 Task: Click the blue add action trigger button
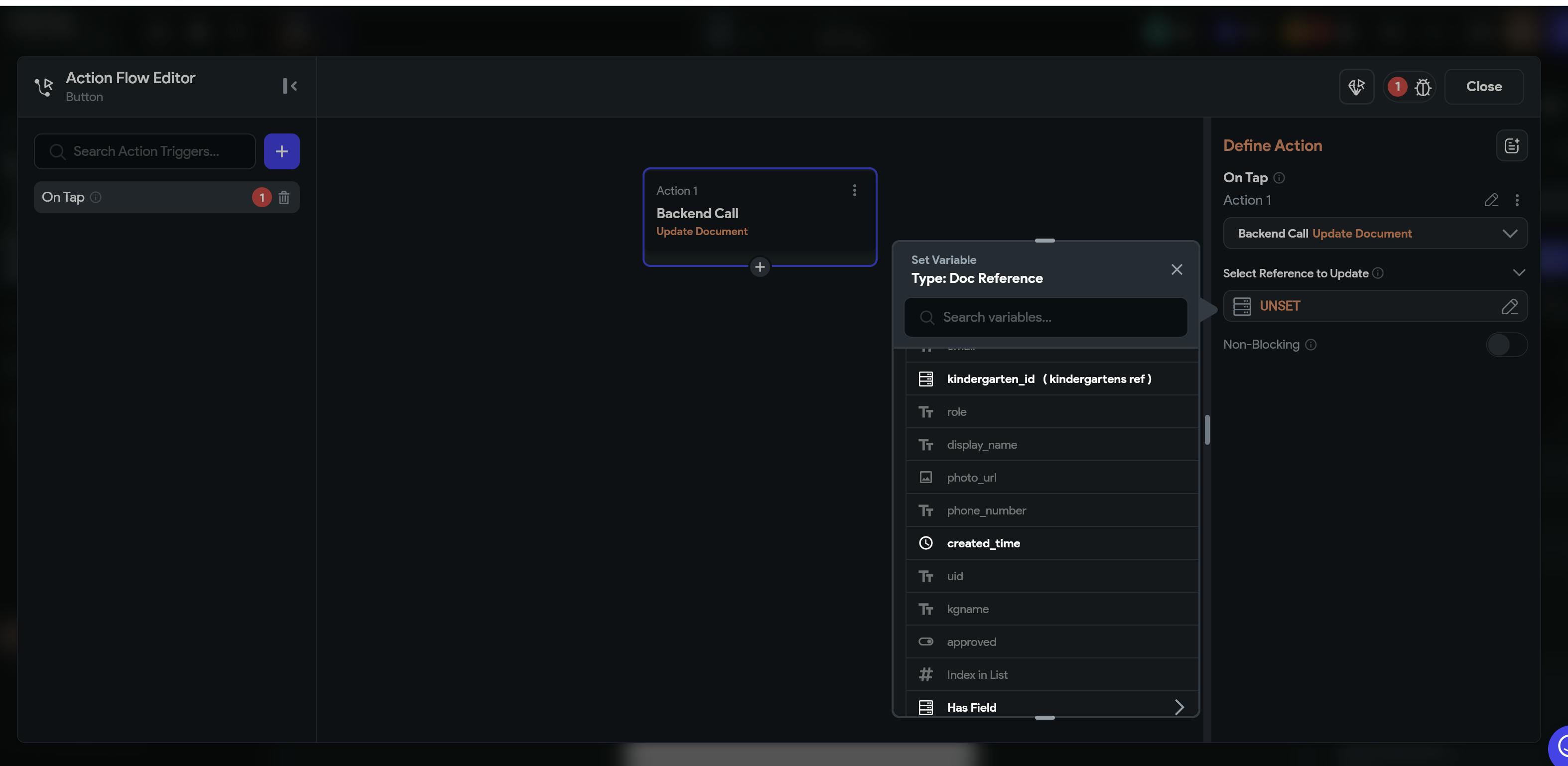click(x=281, y=151)
